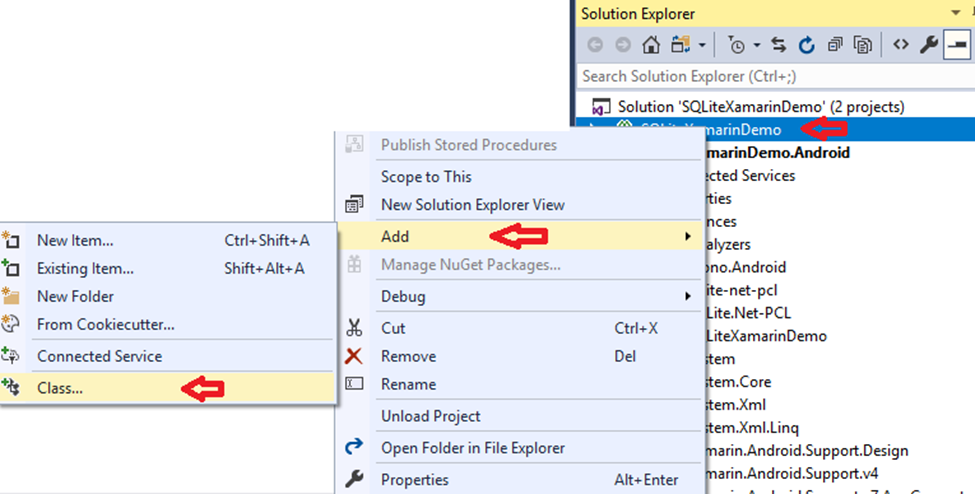Select the highlighted SQLiteXamarinDemo project row
Image resolution: width=975 pixels, height=494 pixels.
click(x=775, y=129)
